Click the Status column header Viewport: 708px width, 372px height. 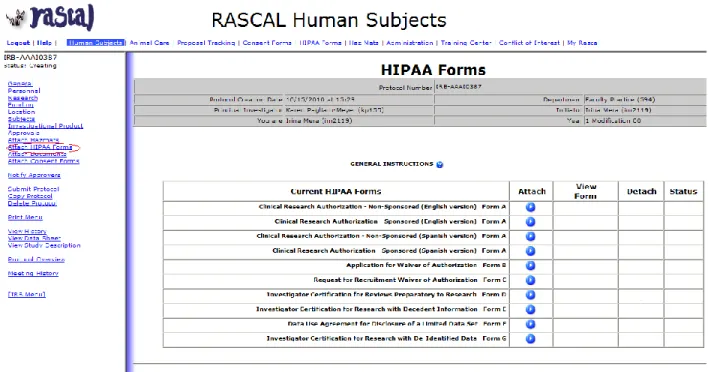click(x=683, y=191)
